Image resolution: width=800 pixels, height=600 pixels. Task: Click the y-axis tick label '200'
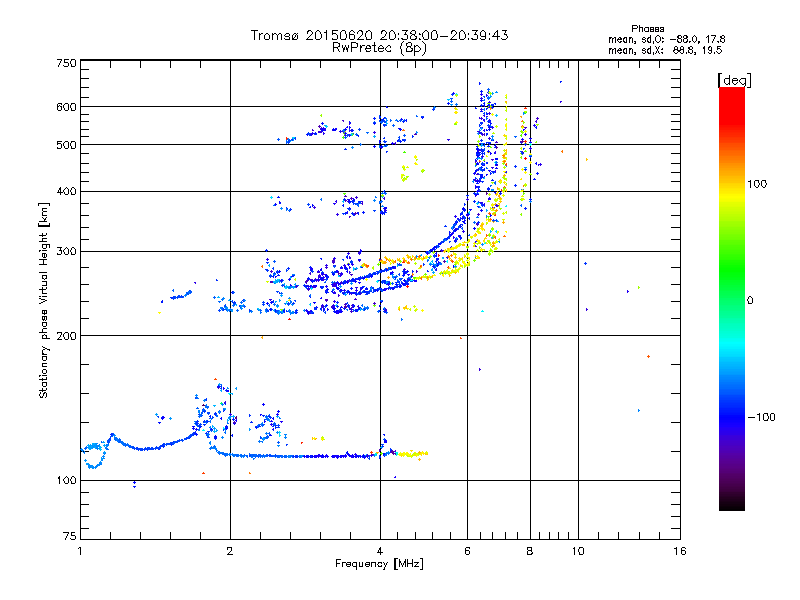[66, 336]
